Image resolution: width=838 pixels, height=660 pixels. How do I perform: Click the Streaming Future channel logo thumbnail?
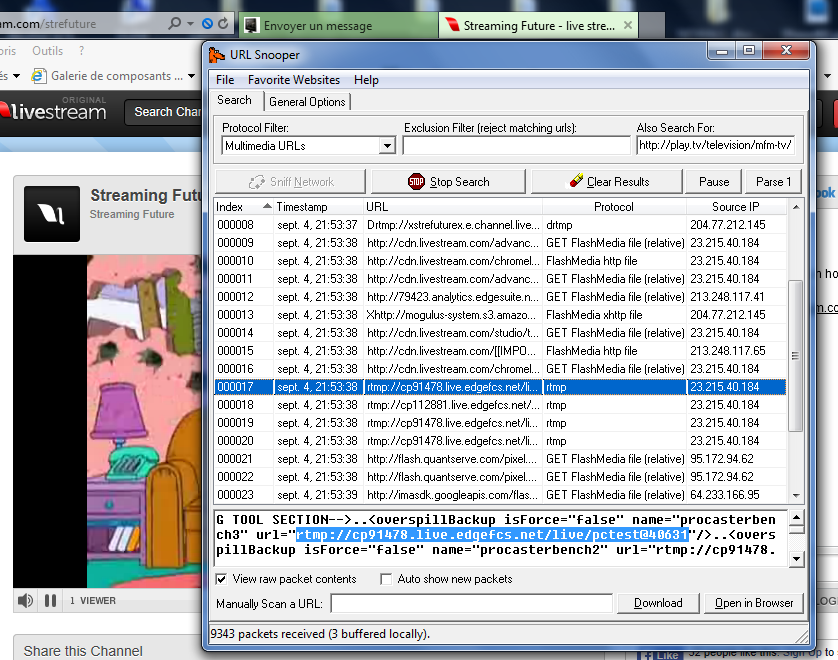(52, 214)
